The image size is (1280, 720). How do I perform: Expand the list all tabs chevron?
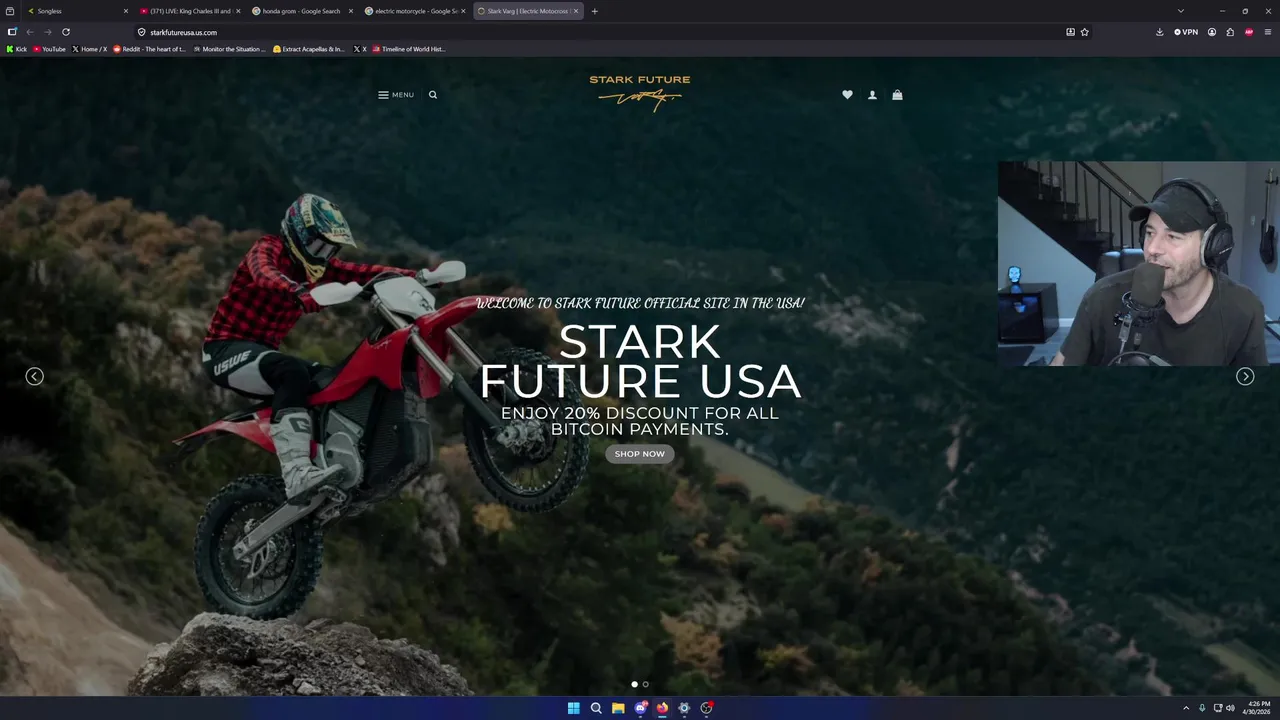point(1181,11)
